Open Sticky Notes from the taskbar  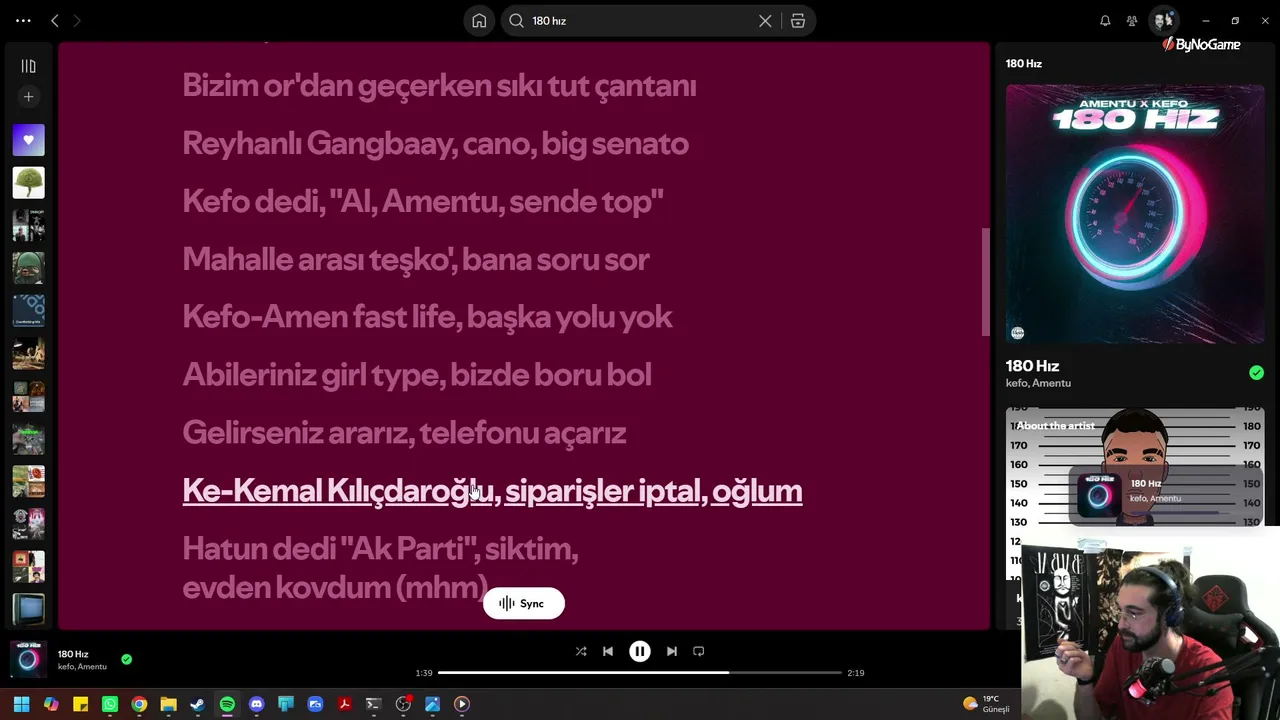(x=80, y=704)
